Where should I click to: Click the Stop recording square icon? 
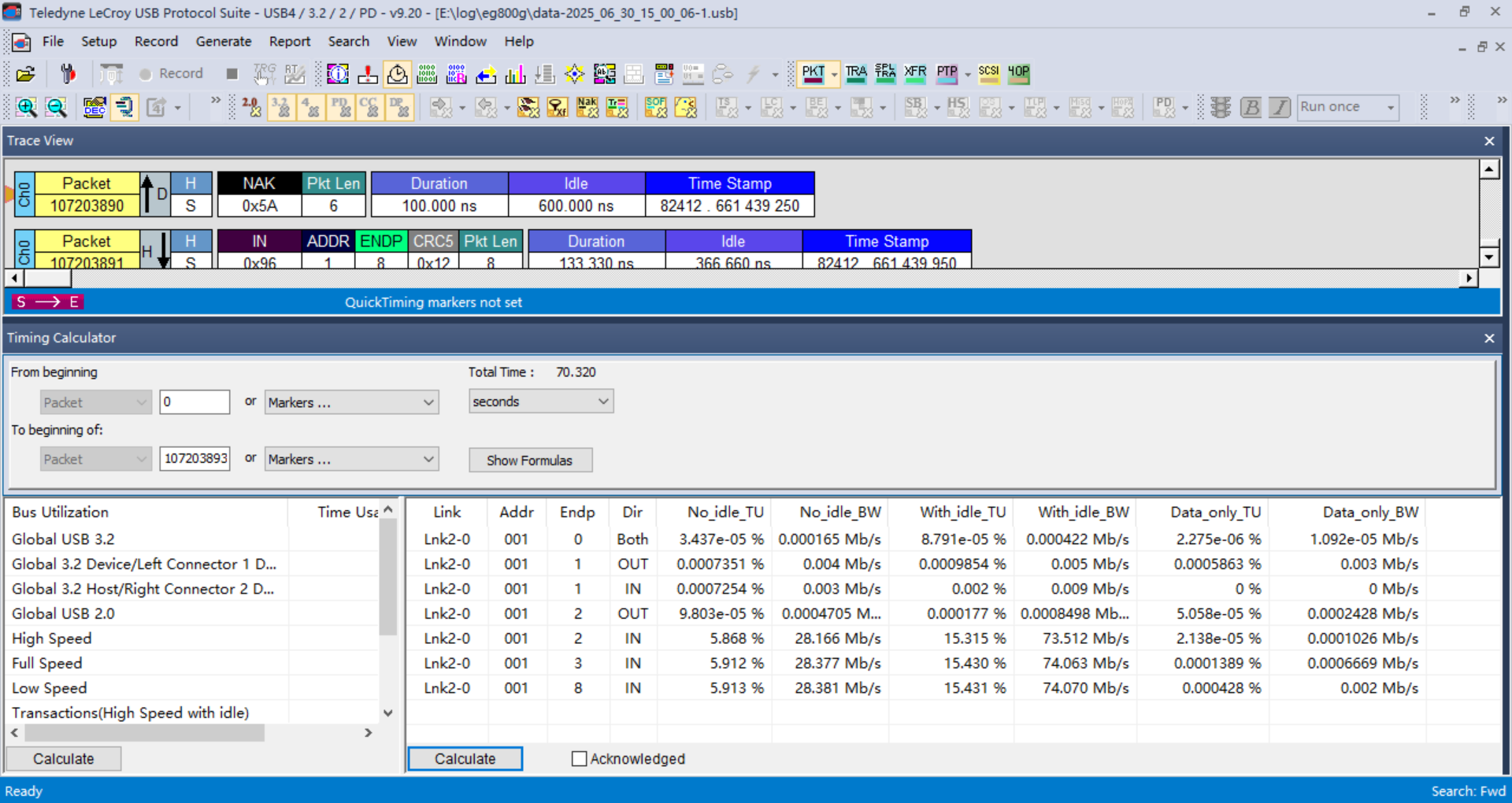(232, 74)
